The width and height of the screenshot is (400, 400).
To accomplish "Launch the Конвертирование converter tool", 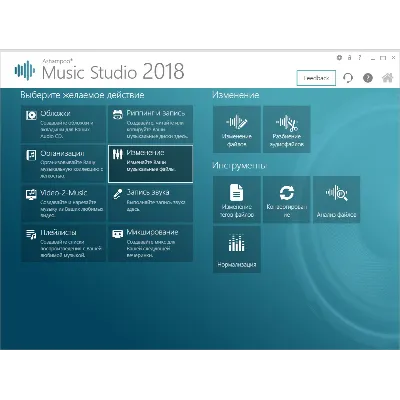I will [x=287, y=199].
